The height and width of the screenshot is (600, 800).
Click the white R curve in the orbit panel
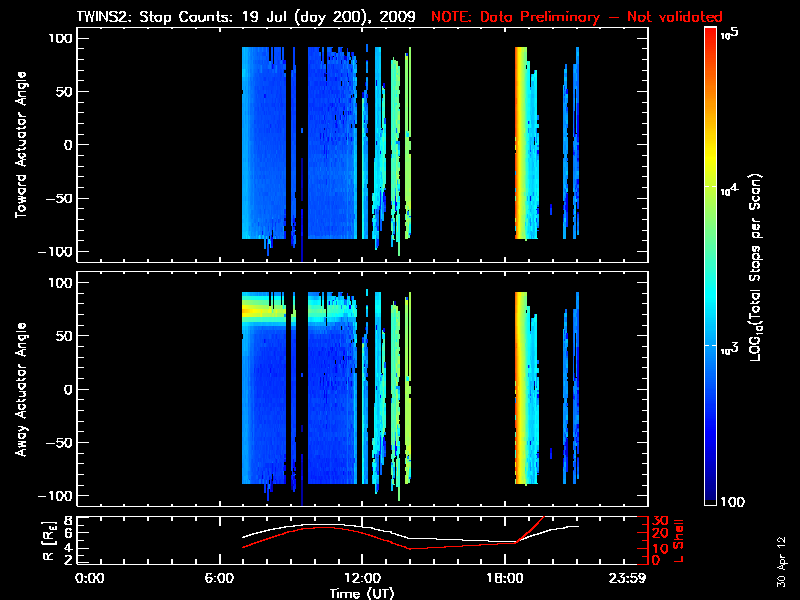[x=300, y=525]
